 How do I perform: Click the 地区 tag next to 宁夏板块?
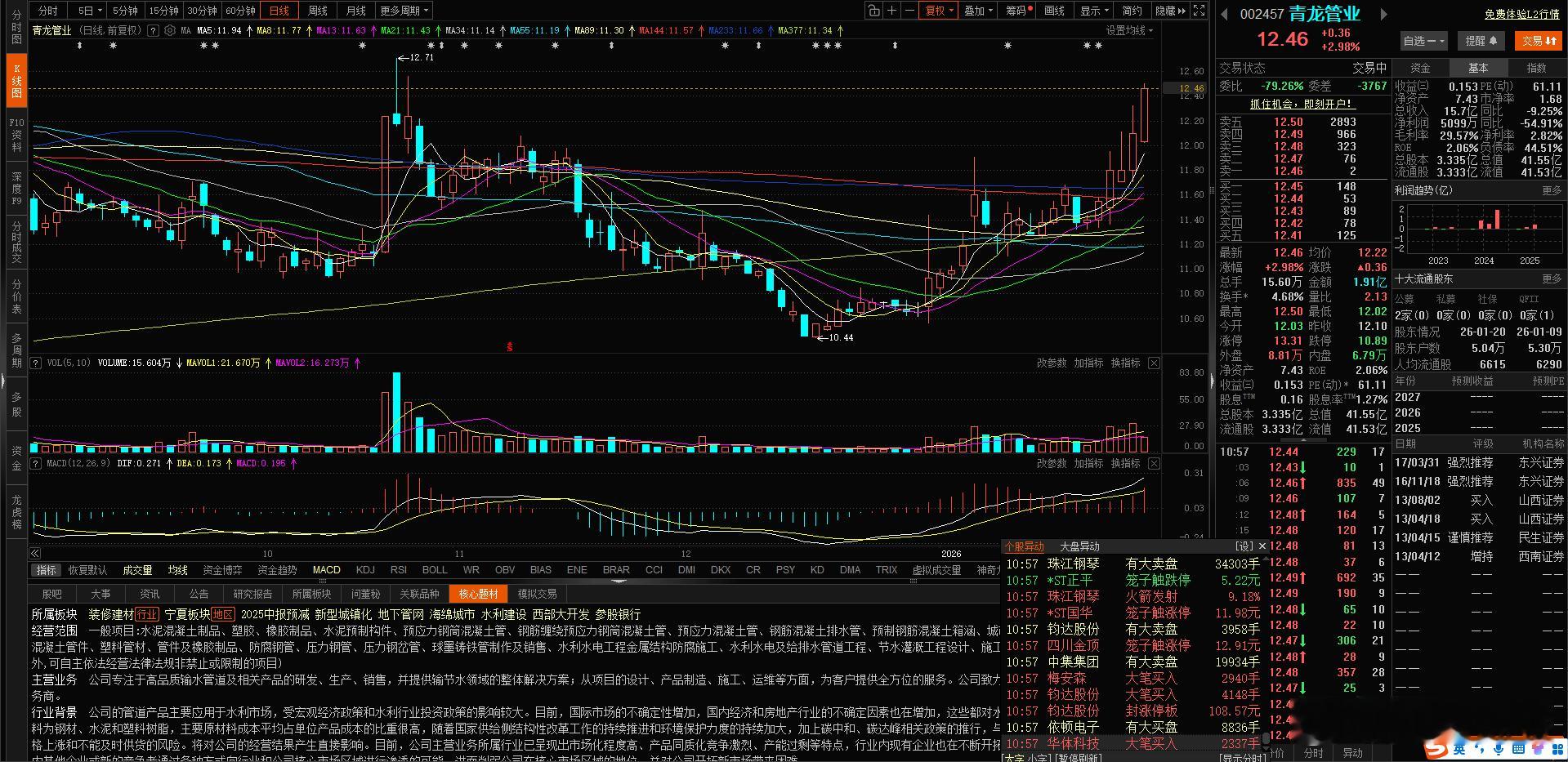click(x=223, y=614)
